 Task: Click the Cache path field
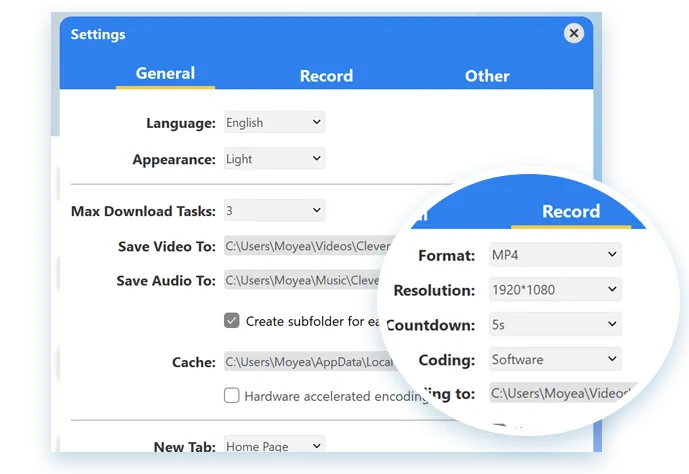pos(310,362)
